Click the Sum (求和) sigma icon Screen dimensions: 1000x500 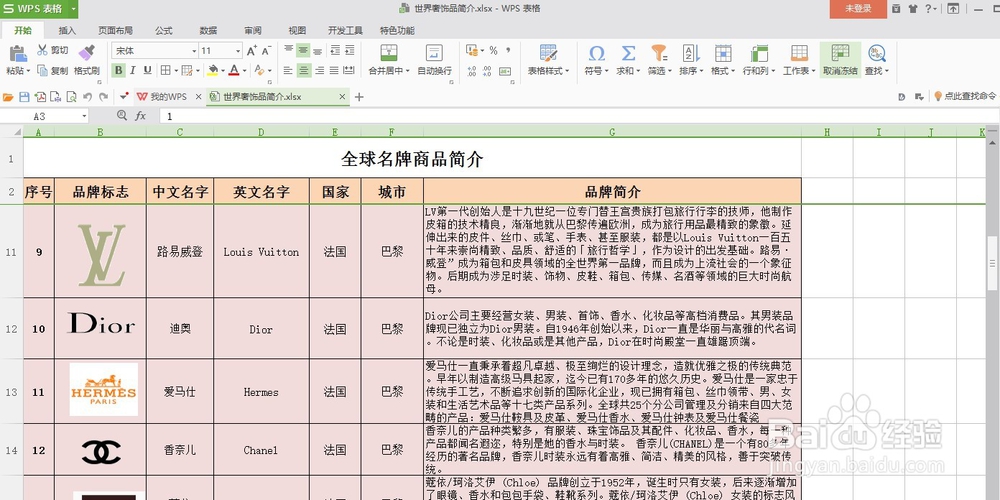coord(628,53)
